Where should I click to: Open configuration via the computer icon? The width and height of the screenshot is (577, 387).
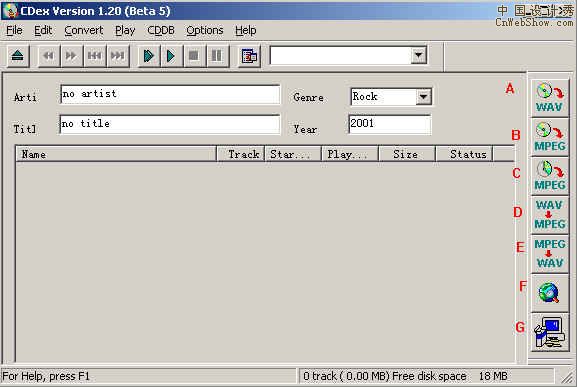pos(549,333)
